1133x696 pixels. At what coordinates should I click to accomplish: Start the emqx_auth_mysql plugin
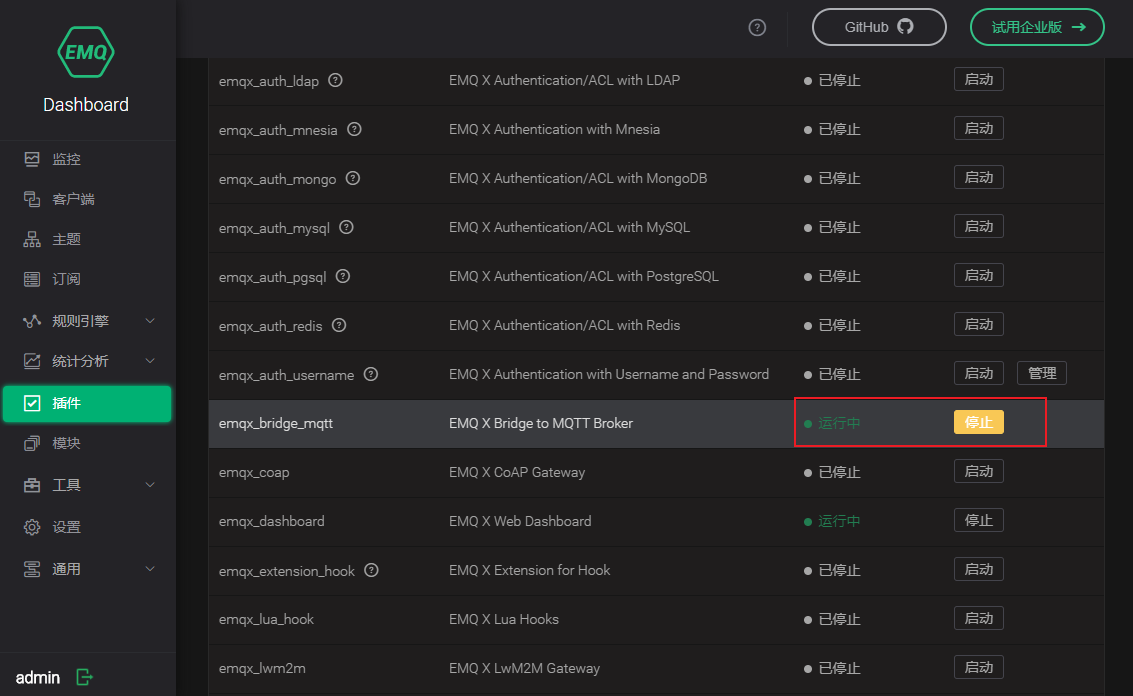tap(978, 226)
